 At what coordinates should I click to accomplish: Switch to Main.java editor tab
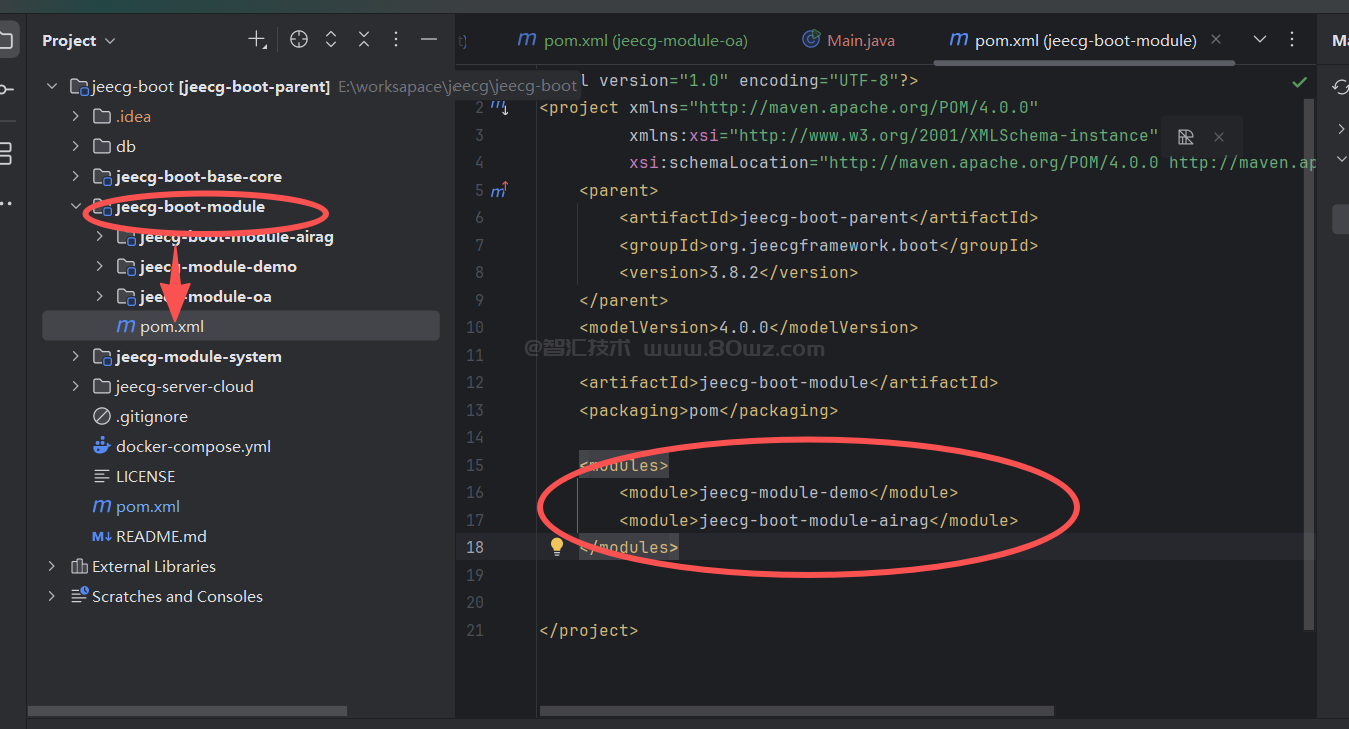tap(849, 40)
